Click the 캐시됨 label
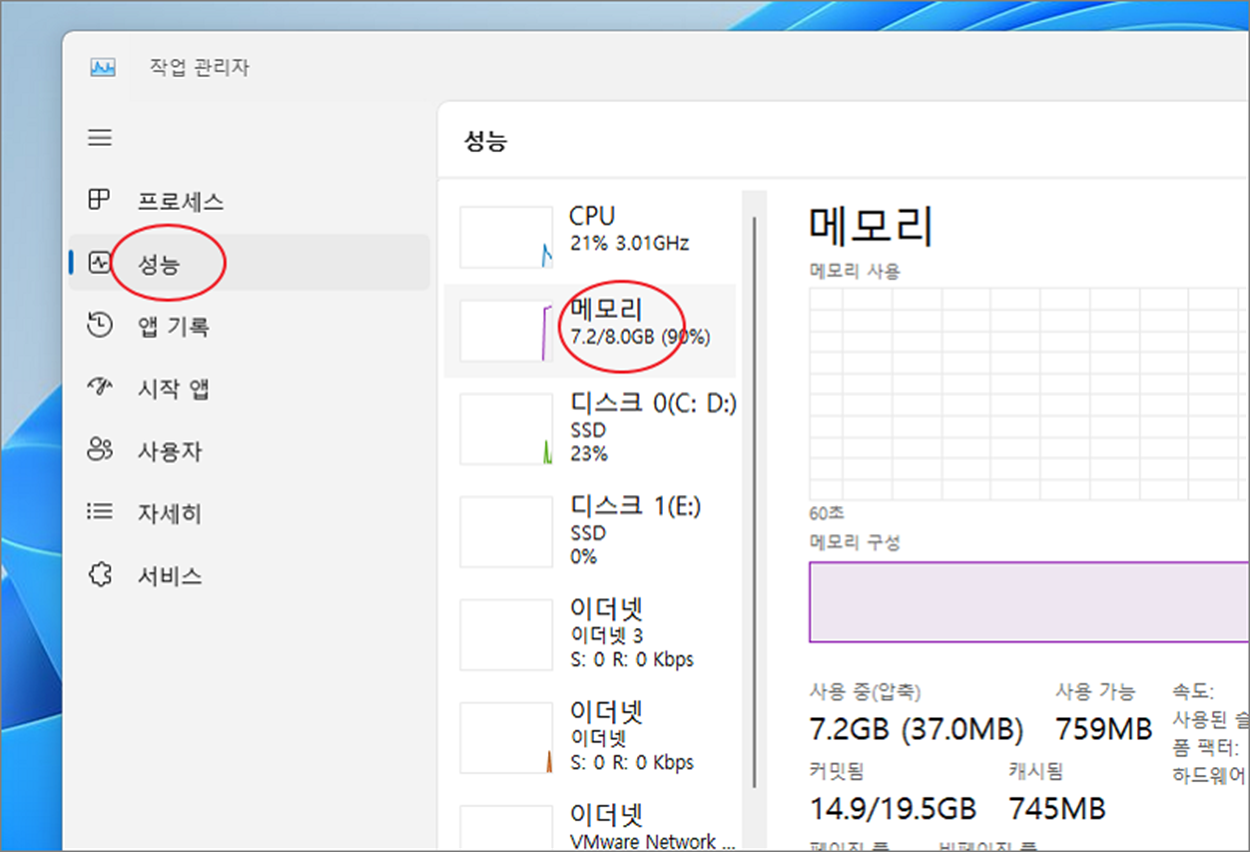This screenshot has width=1250, height=852. (1036, 770)
